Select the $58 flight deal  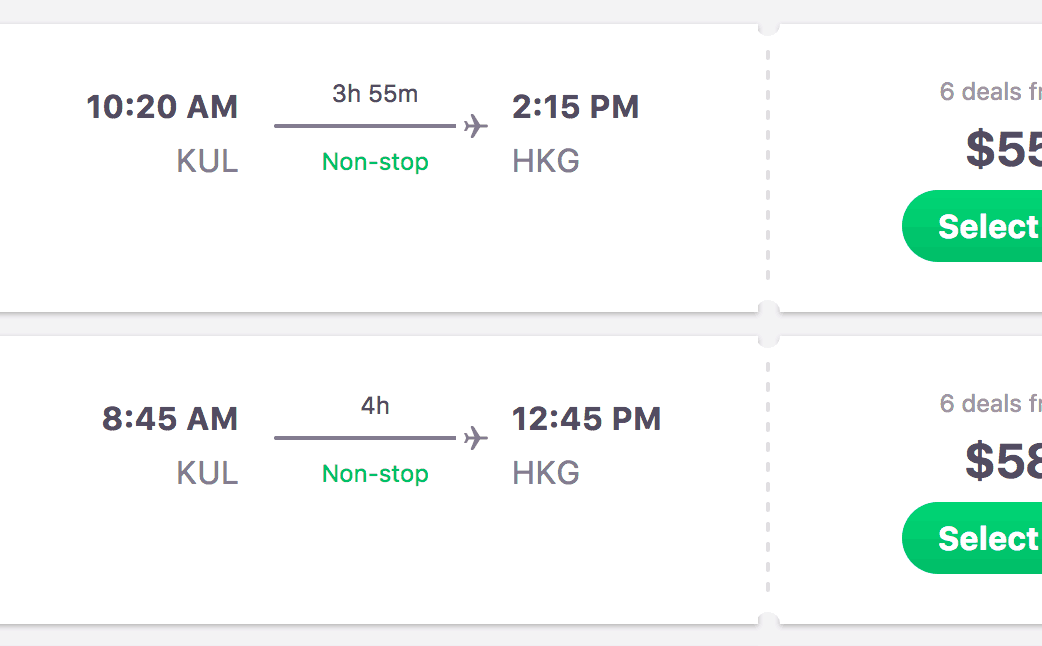(975, 539)
